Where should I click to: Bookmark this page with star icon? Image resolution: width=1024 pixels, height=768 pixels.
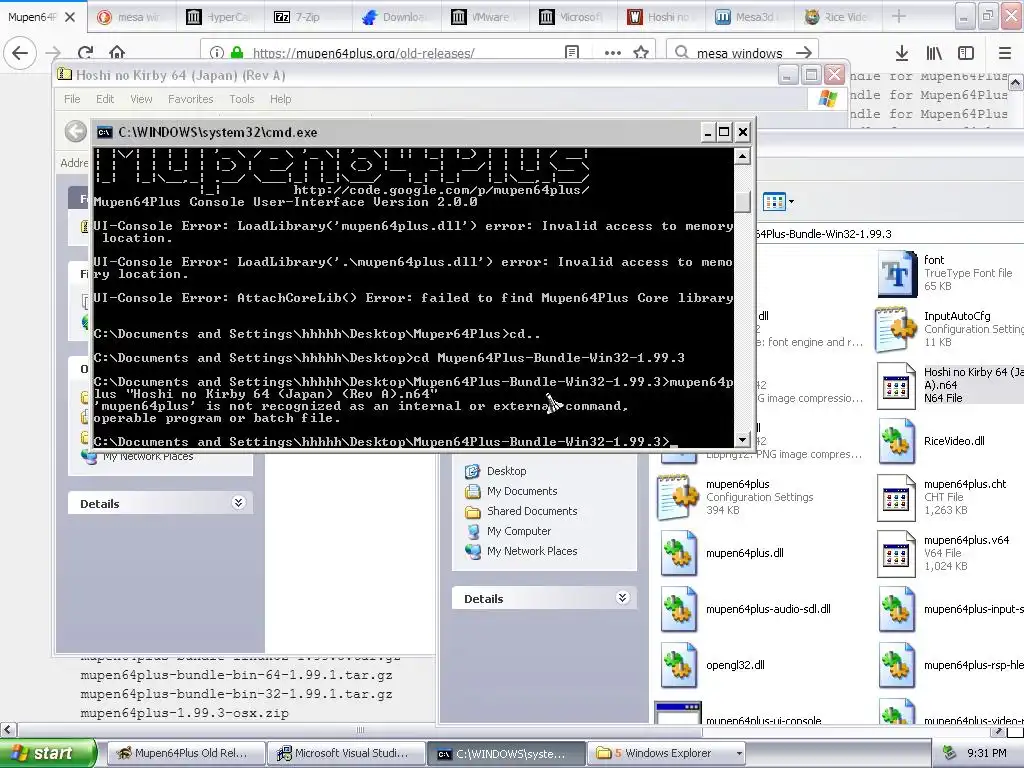tap(641, 52)
